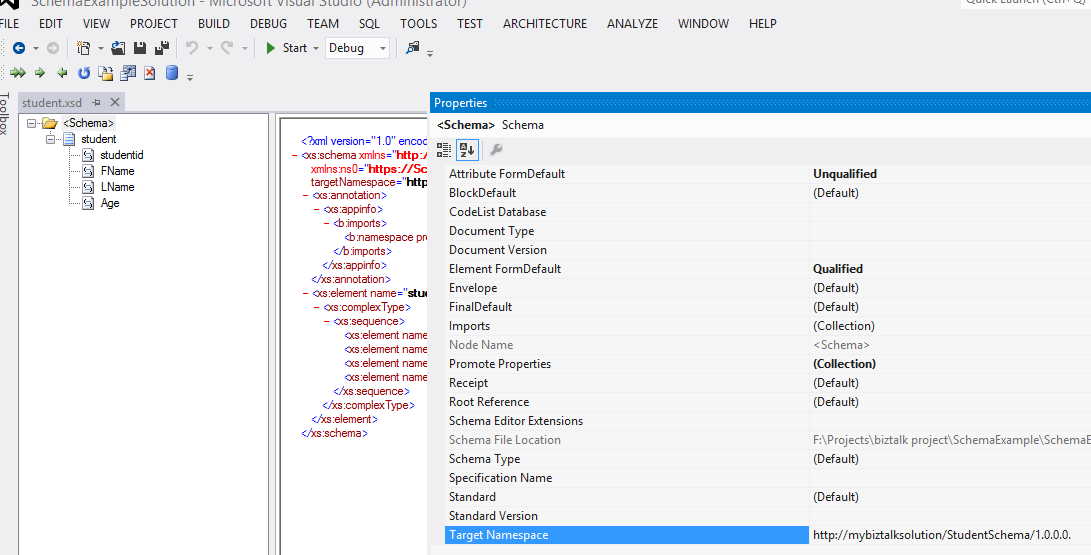
Task: Open the second toolbar overflow options
Action: [x=190, y=77]
